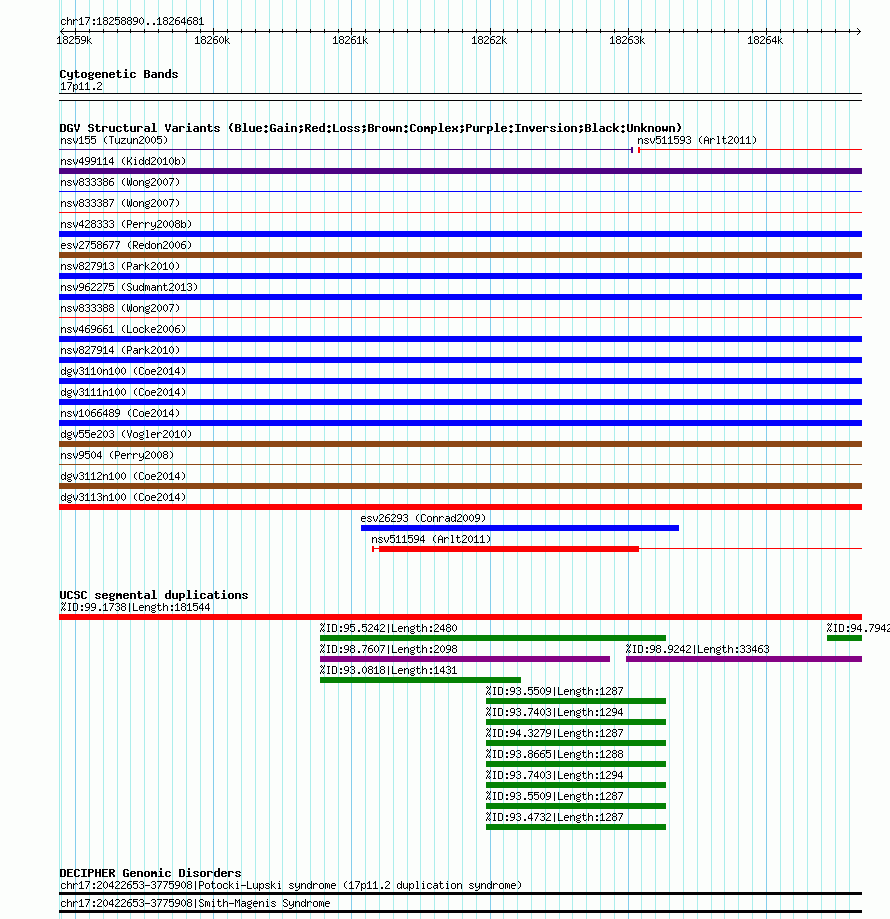
Task: Click the 18259k ruler label
Action: click(x=74, y=40)
